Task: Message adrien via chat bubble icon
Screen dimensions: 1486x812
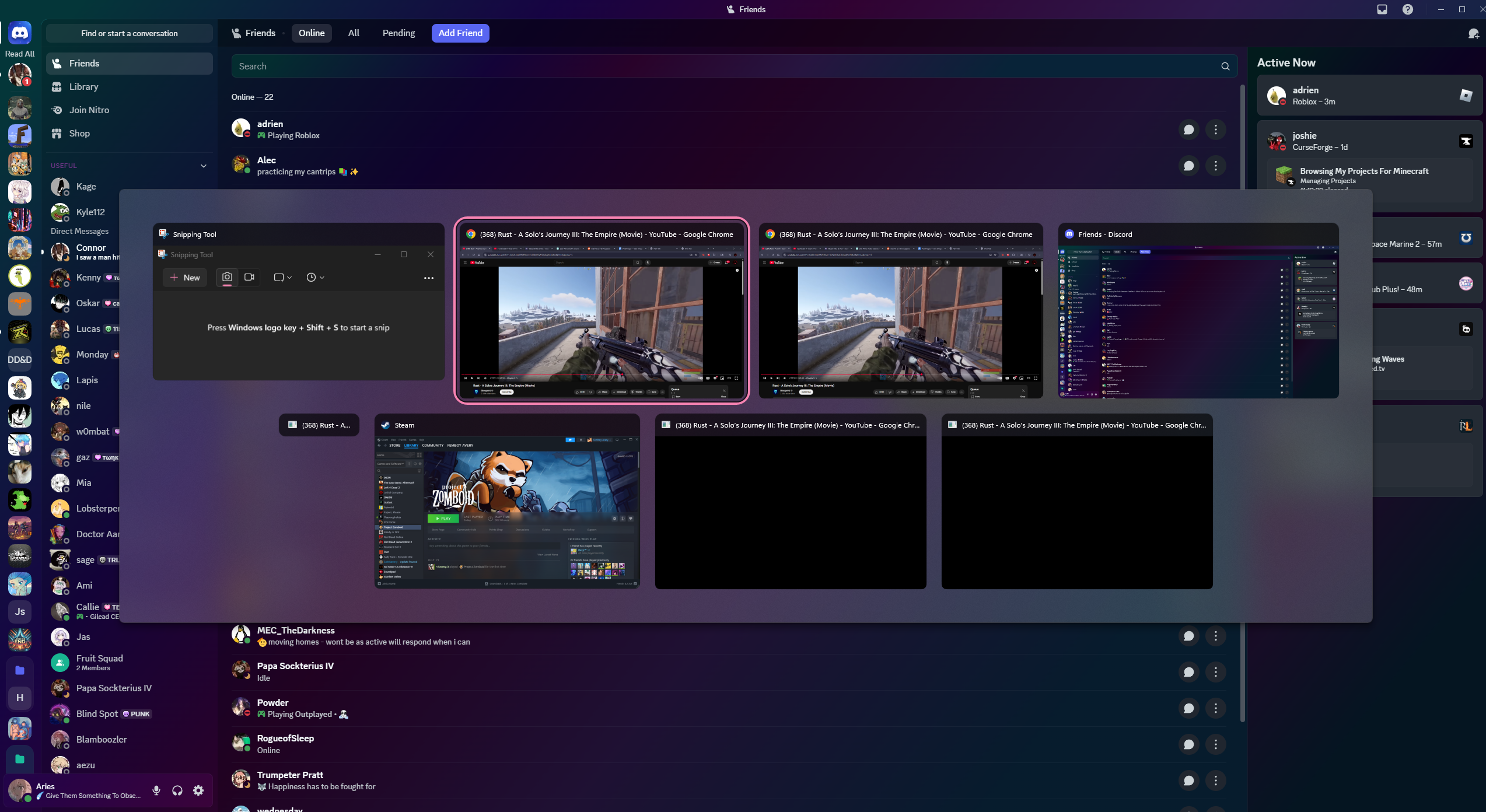Action: tap(1188, 129)
